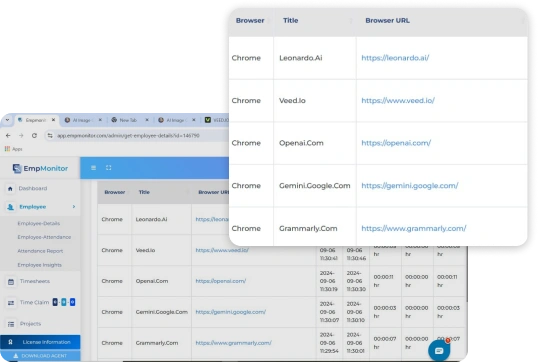Open www.veed.io link in enlarged overlay
538x362 pixels.
click(x=398, y=101)
